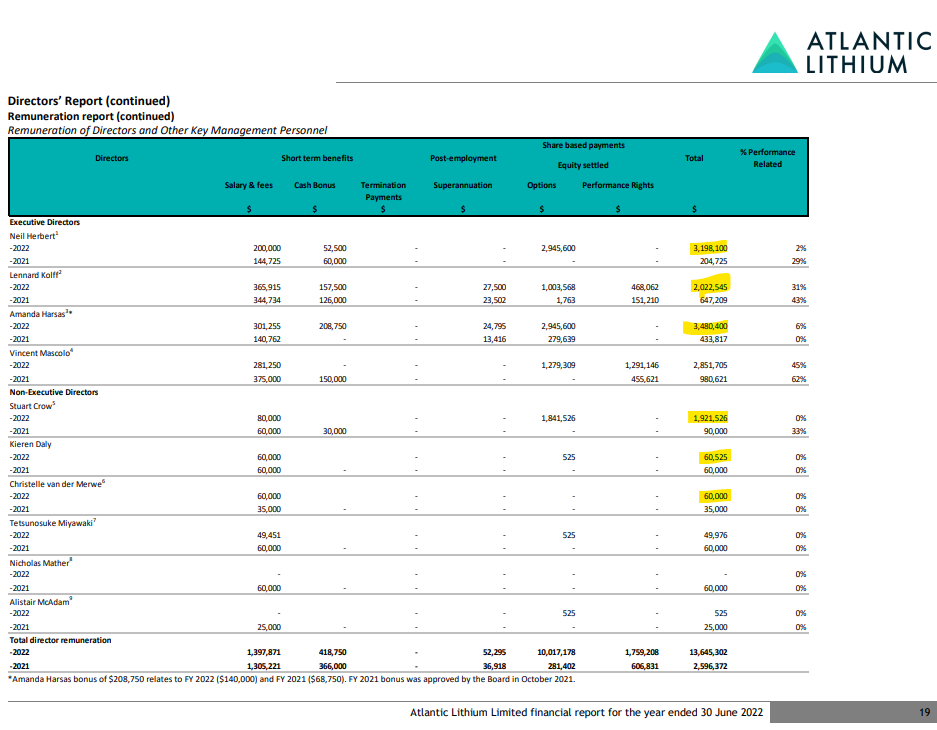Click the 'Superannuation' subheader
Screen dimensions: 937x730
tap(463, 185)
